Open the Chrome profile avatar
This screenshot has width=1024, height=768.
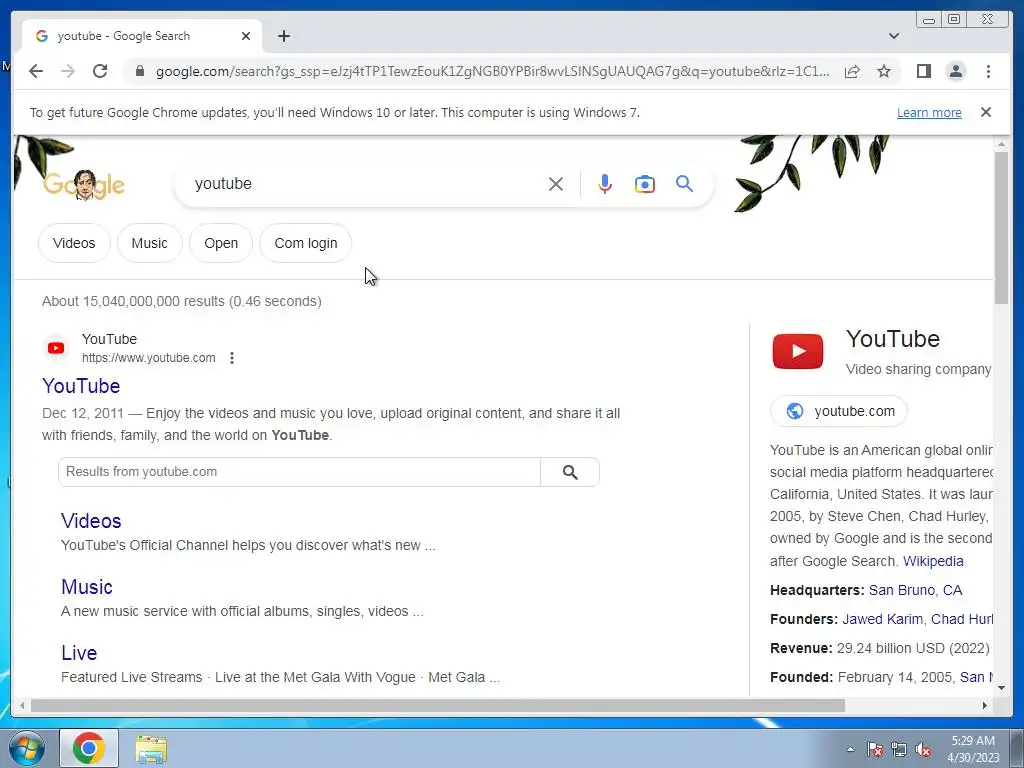click(956, 71)
